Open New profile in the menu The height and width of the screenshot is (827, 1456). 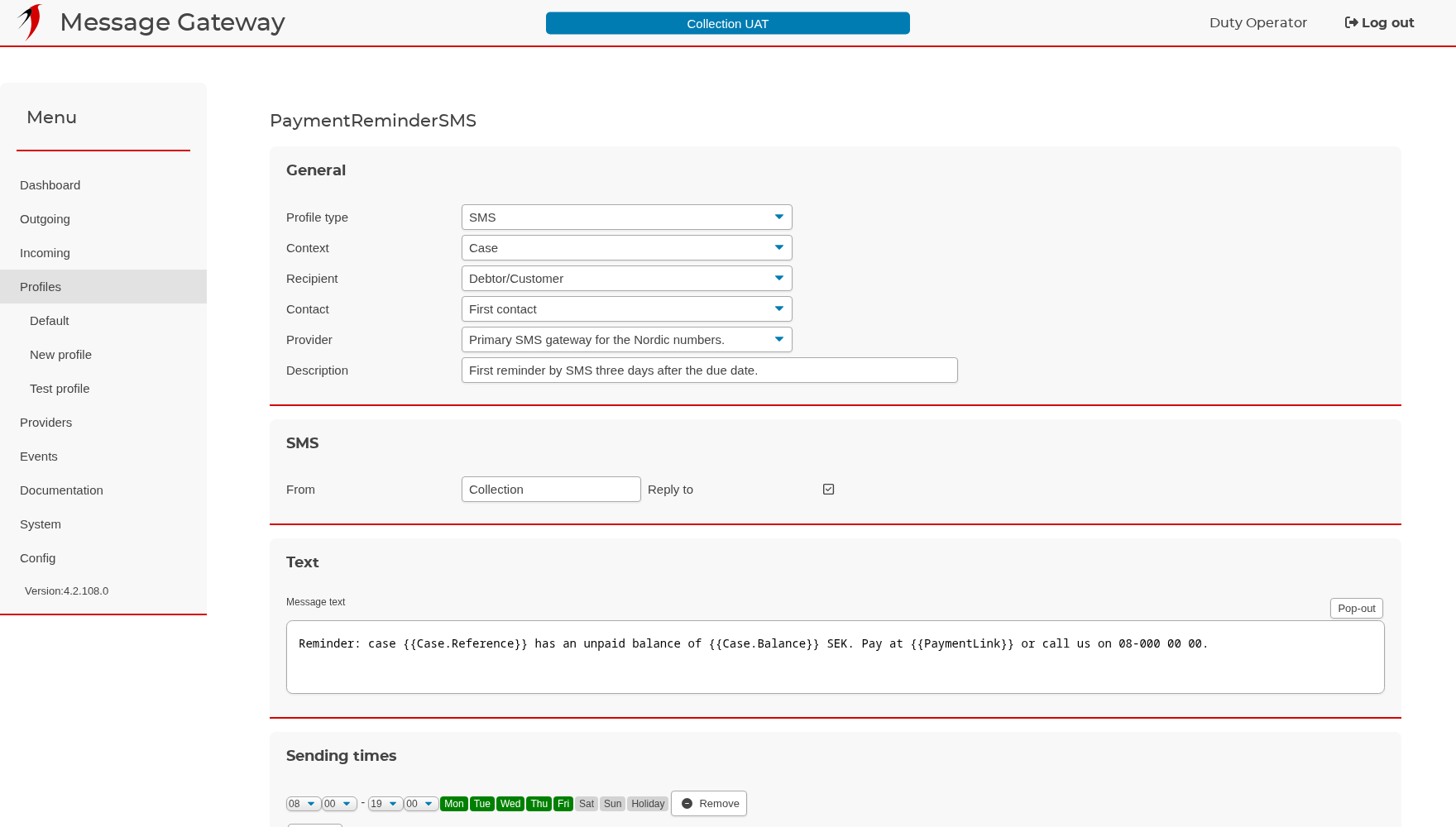[103, 355]
